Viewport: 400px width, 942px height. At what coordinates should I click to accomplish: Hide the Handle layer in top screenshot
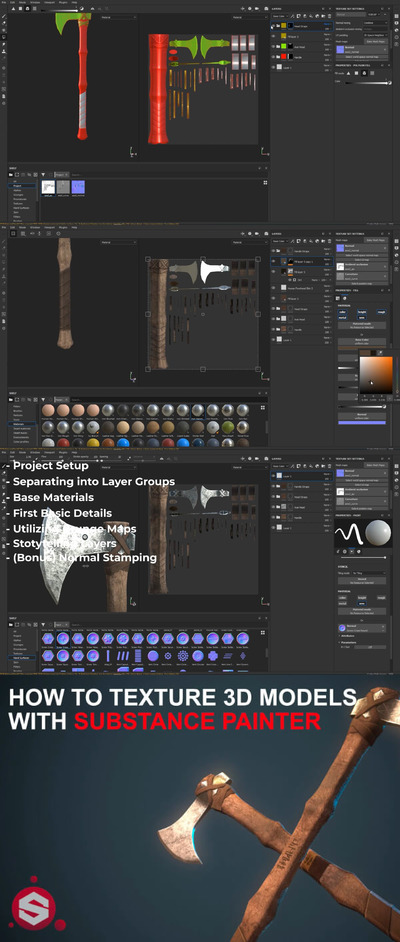[273, 56]
